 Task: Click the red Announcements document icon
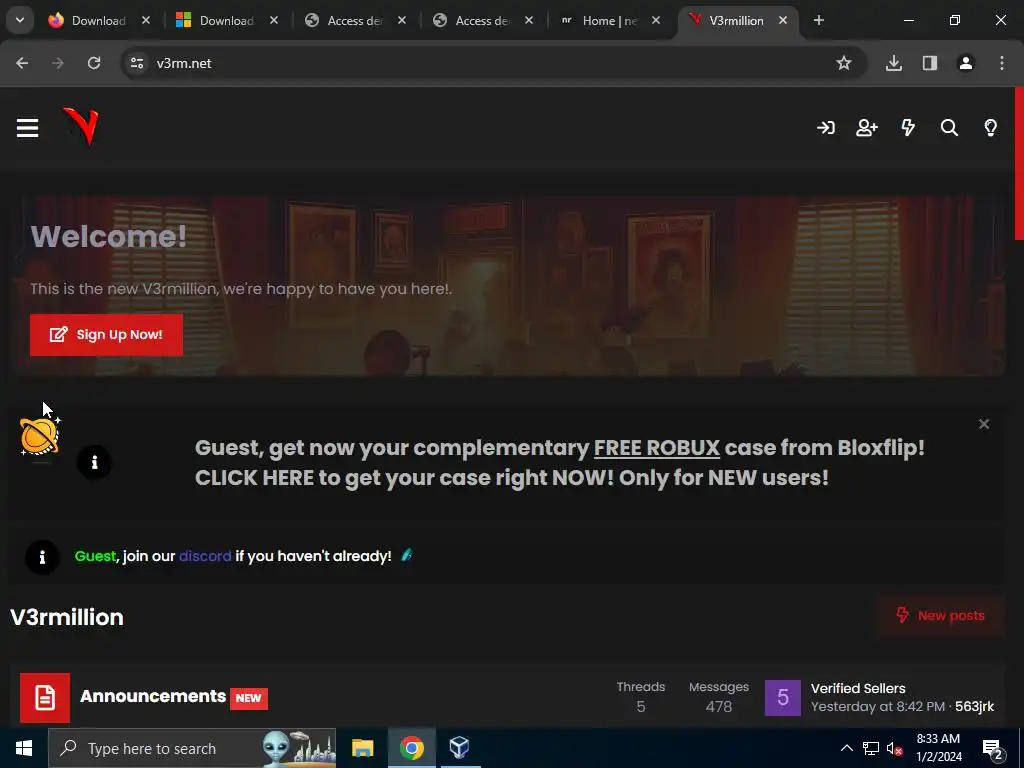(45, 697)
